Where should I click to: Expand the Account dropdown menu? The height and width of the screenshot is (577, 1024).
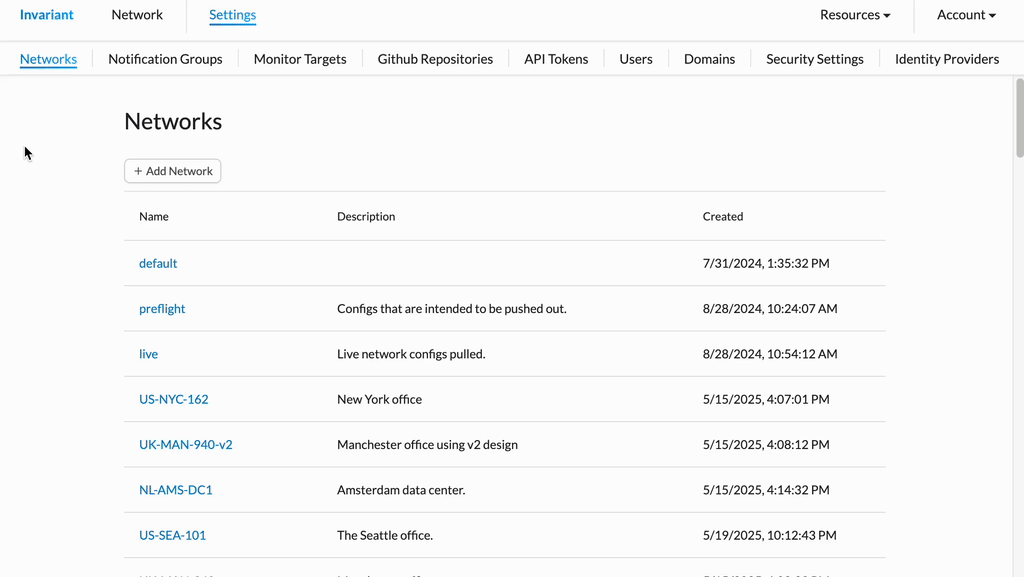click(966, 15)
